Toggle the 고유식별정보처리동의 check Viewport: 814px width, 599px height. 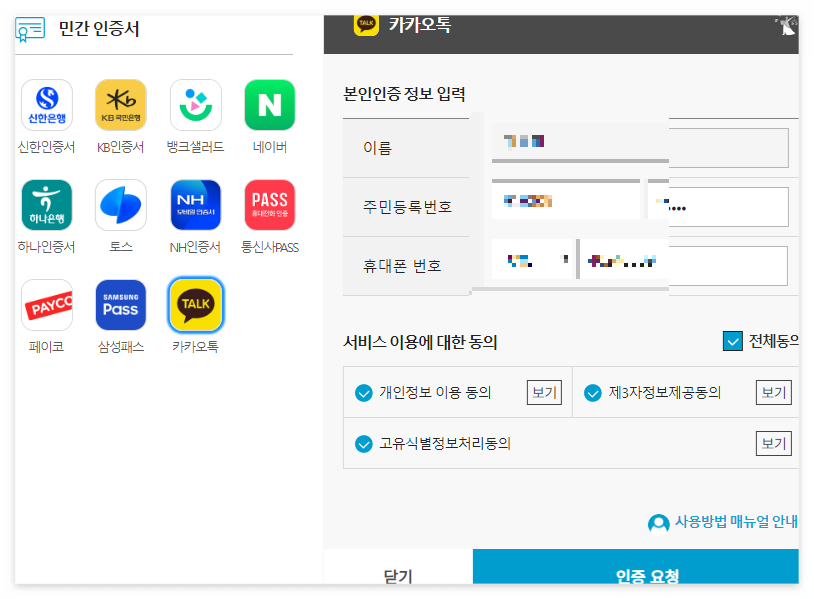pos(363,444)
